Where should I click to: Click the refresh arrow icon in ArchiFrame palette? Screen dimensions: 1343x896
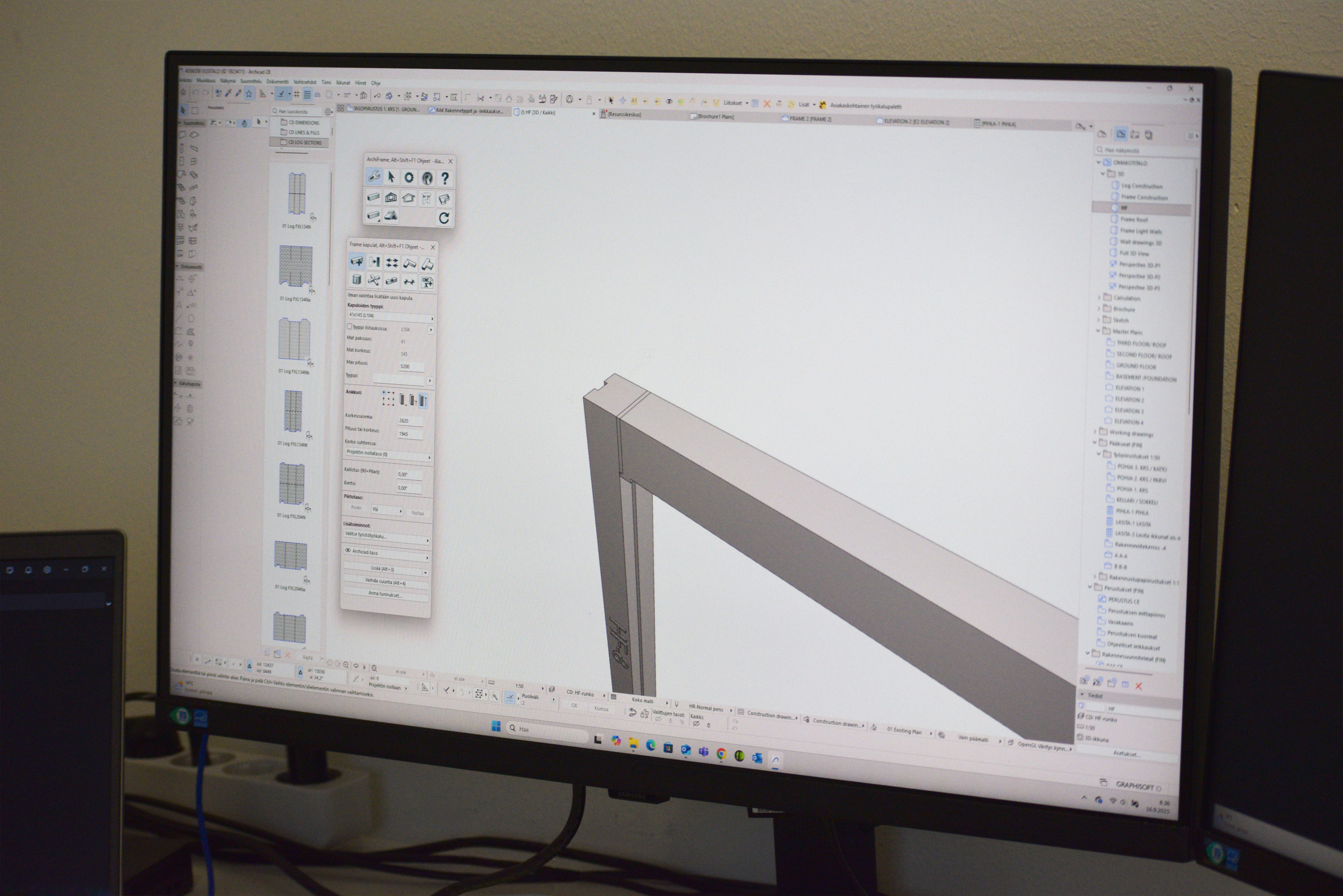[444, 218]
